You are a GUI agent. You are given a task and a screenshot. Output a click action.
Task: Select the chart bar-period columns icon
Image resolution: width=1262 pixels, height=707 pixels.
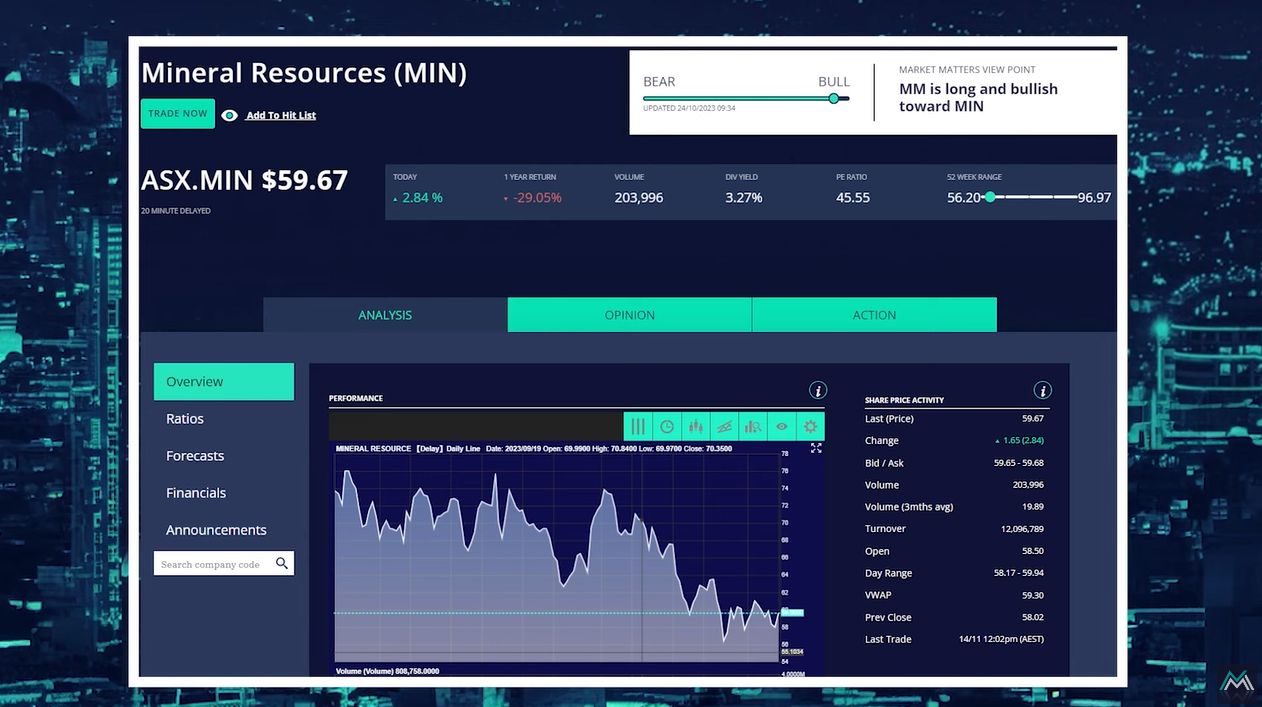coord(638,427)
